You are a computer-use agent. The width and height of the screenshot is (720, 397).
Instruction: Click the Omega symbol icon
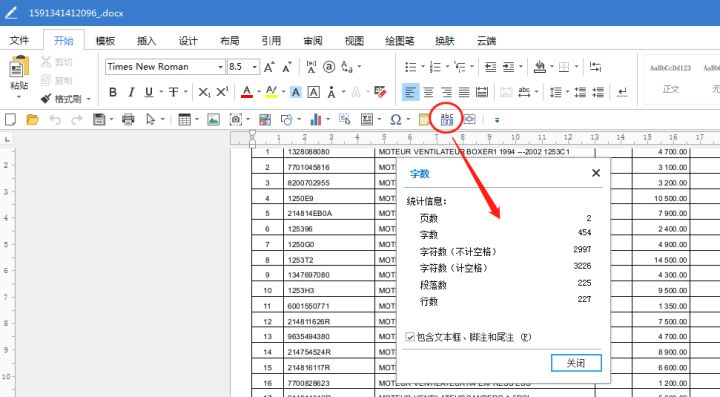coord(395,120)
